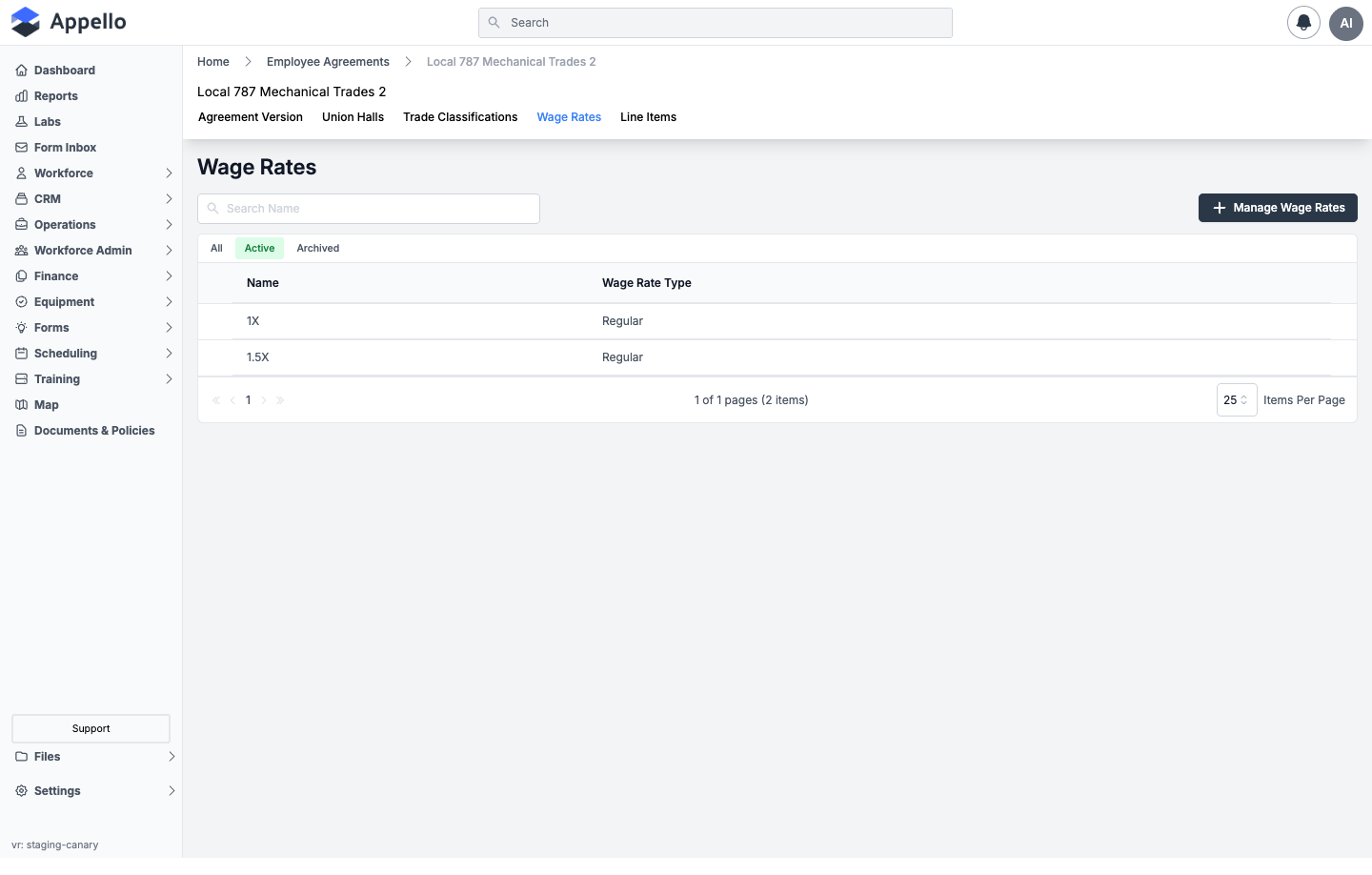This screenshot has height=875, width=1372.
Task: Select the Active filter
Action: click(259, 249)
